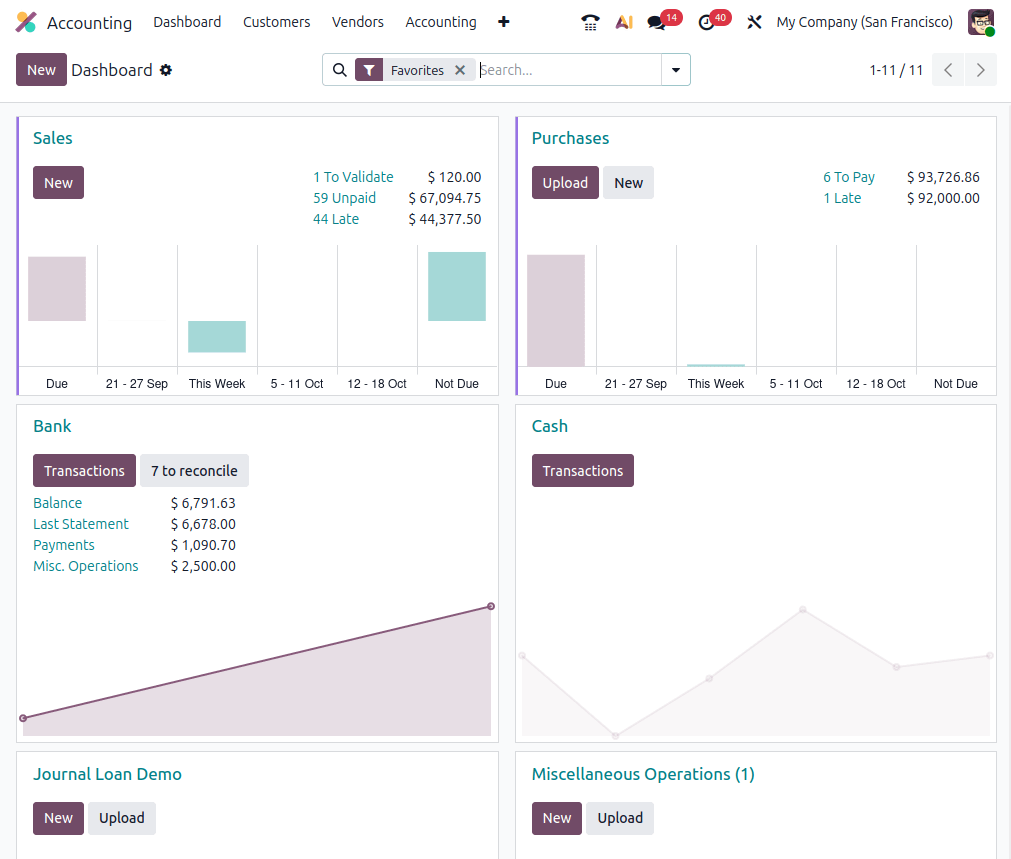Open the 59 Unpaid invoices link
1011x859 pixels.
[x=344, y=198]
